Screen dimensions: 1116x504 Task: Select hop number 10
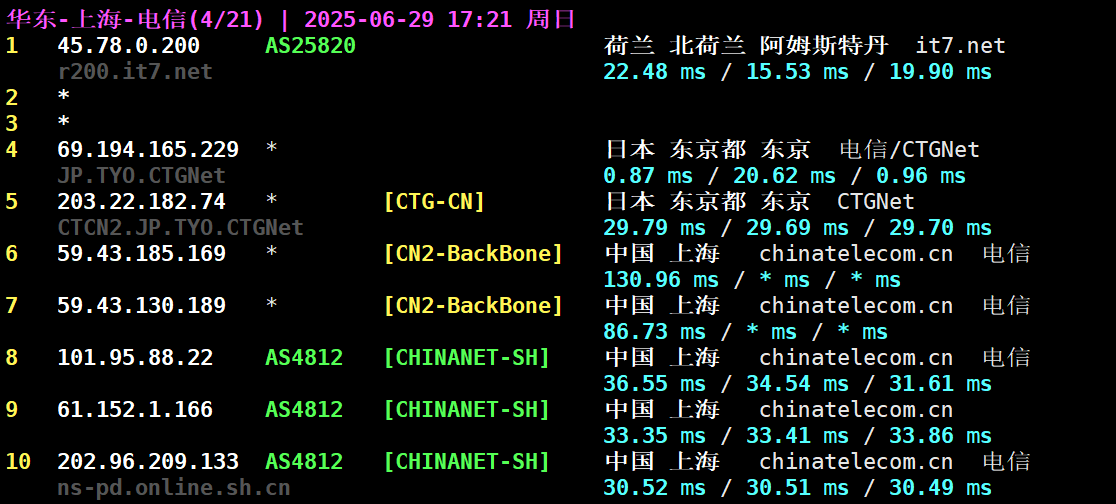click(x=19, y=461)
